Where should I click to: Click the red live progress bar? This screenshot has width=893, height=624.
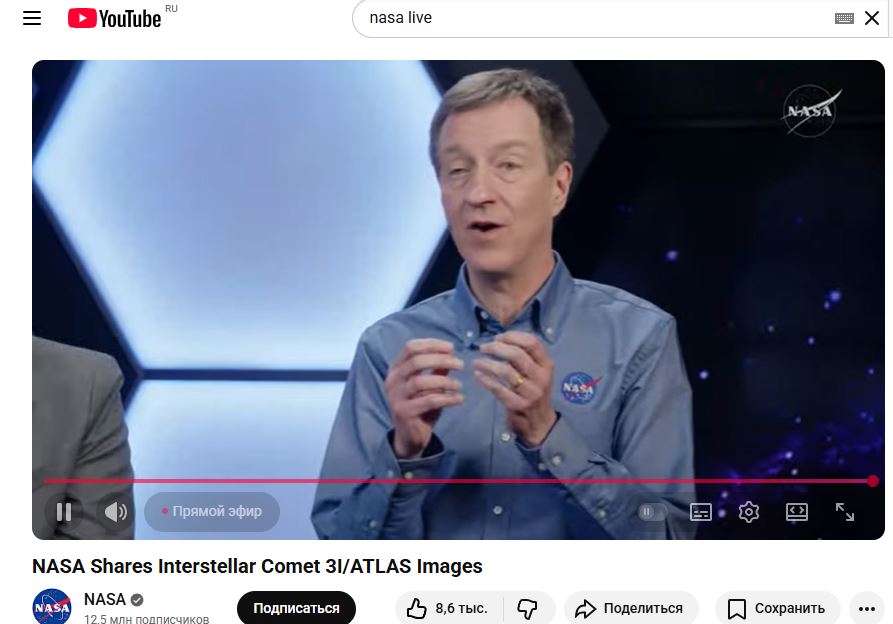point(458,481)
